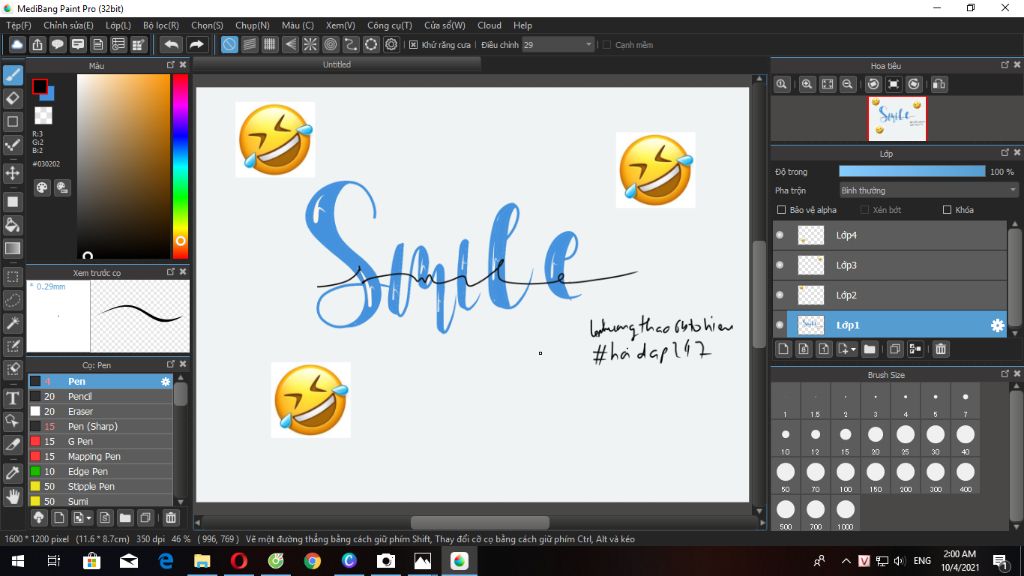This screenshot has height=576, width=1024.
Task: Enable circle snap guide
Action: pyautogui.click(x=330, y=44)
